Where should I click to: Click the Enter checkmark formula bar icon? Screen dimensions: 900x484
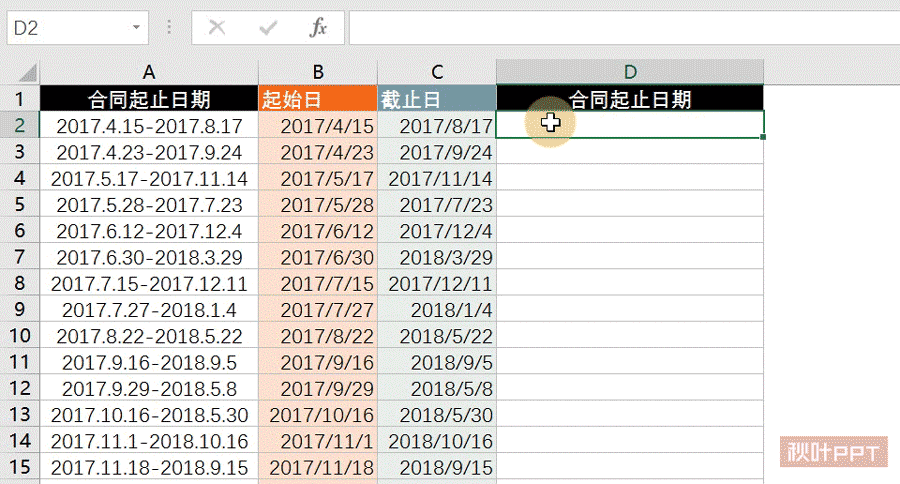coord(267,27)
